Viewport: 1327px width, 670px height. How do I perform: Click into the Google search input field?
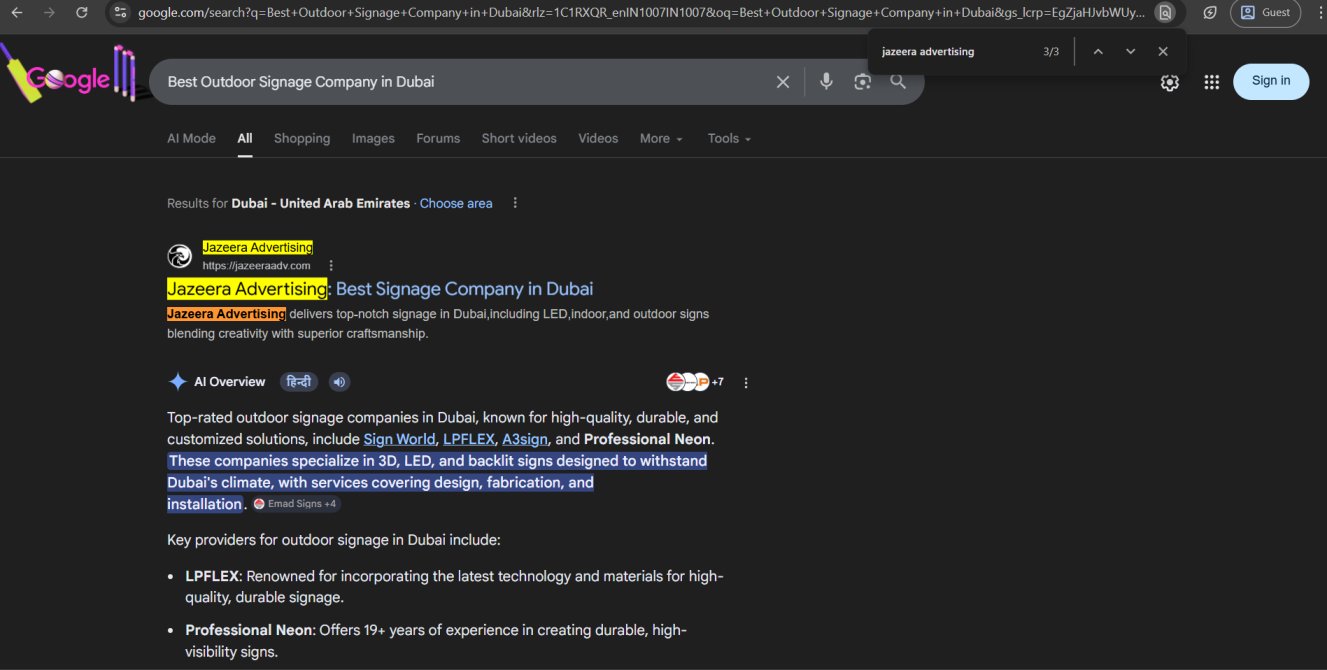coord(460,82)
